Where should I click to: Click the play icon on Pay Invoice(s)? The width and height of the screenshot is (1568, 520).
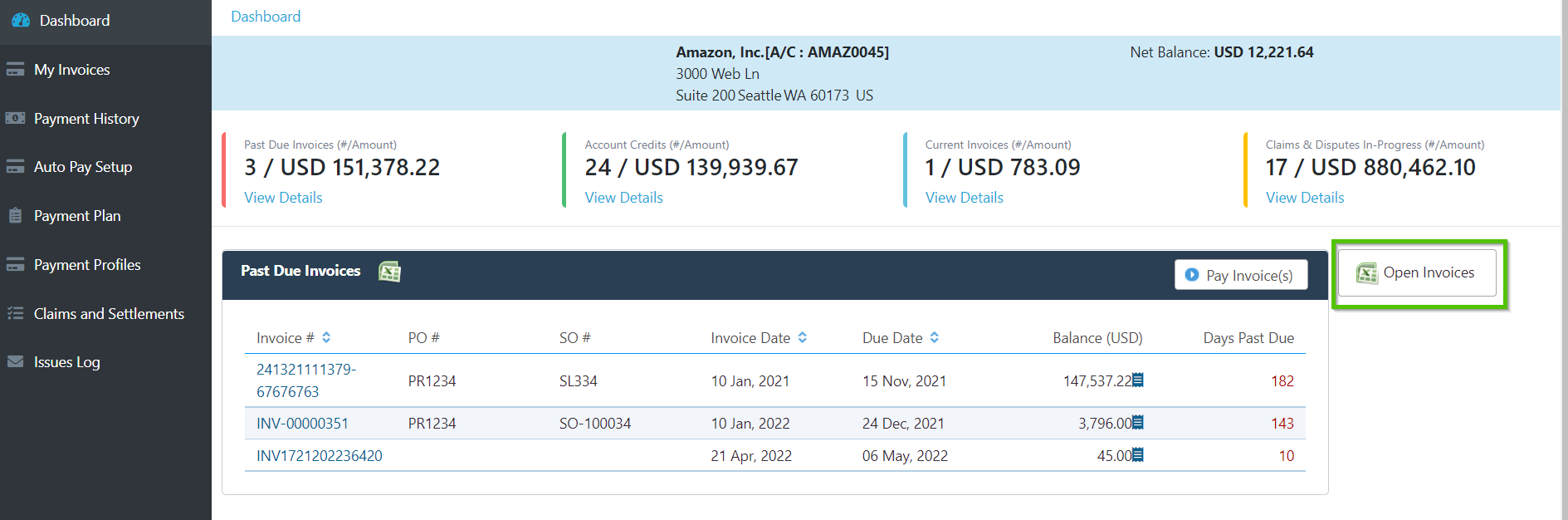coord(1192,275)
